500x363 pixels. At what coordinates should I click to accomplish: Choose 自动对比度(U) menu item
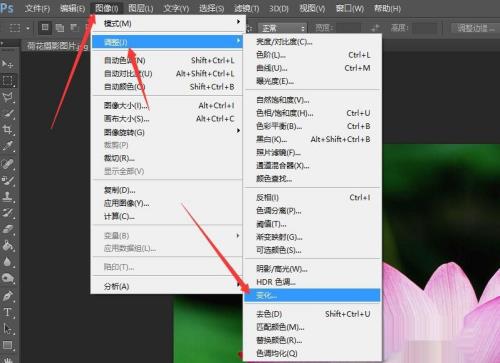click(167, 73)
